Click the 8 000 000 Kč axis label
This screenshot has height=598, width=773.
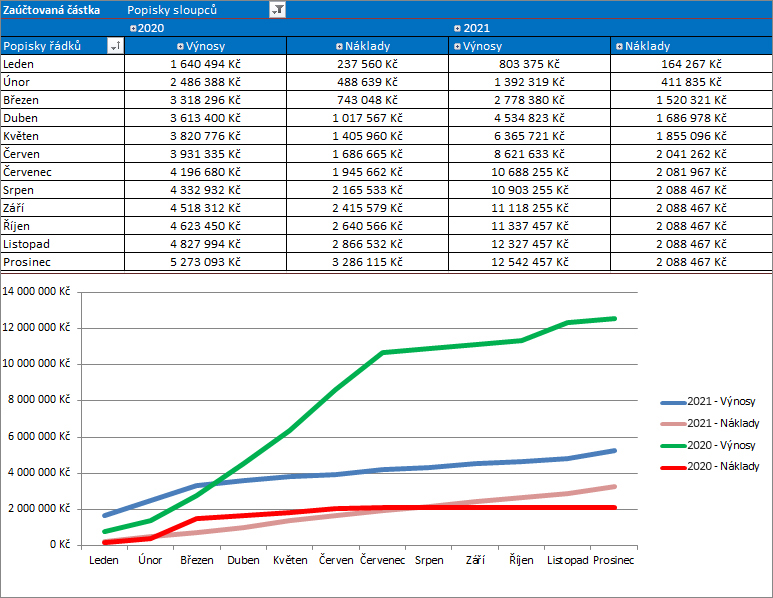[x=39, y=399]
